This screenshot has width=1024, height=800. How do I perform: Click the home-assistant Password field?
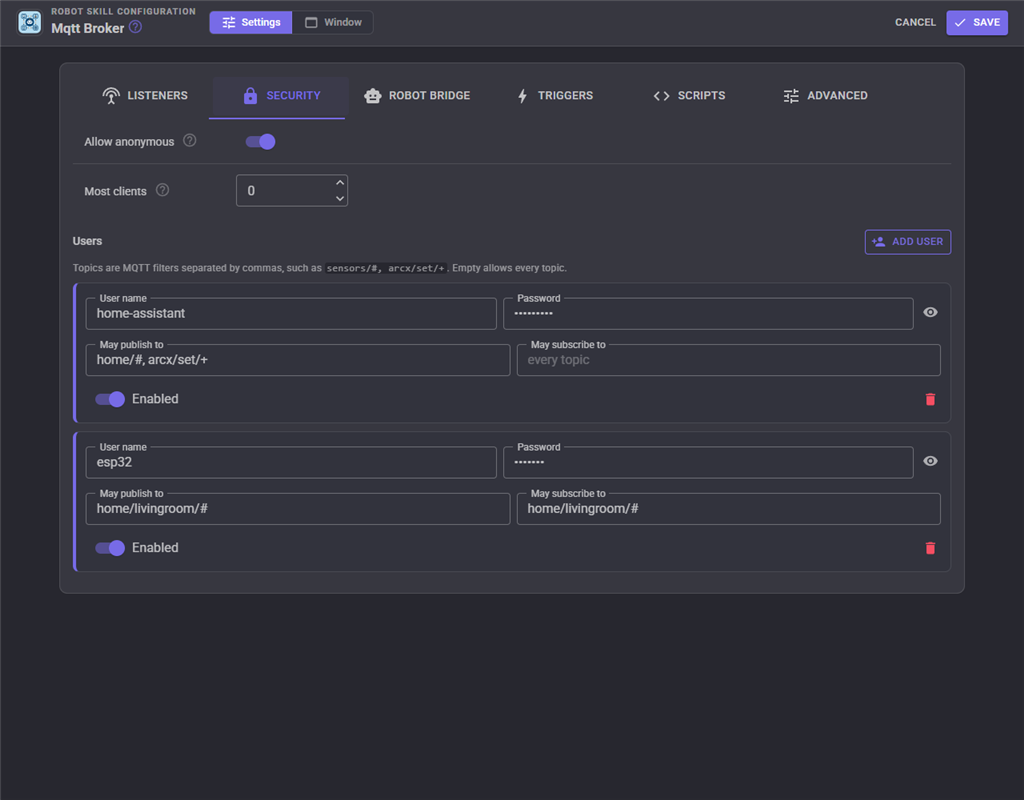pyautogui.click(x=708, y=313)
